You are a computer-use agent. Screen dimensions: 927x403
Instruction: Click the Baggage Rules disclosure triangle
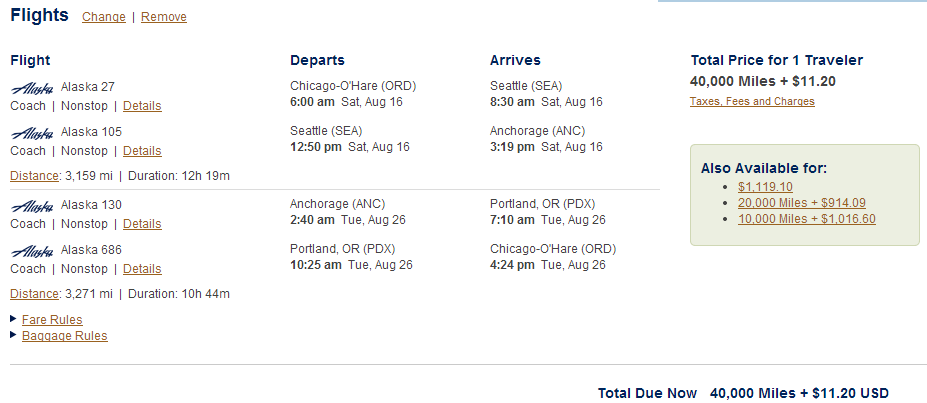coord(13,335)
